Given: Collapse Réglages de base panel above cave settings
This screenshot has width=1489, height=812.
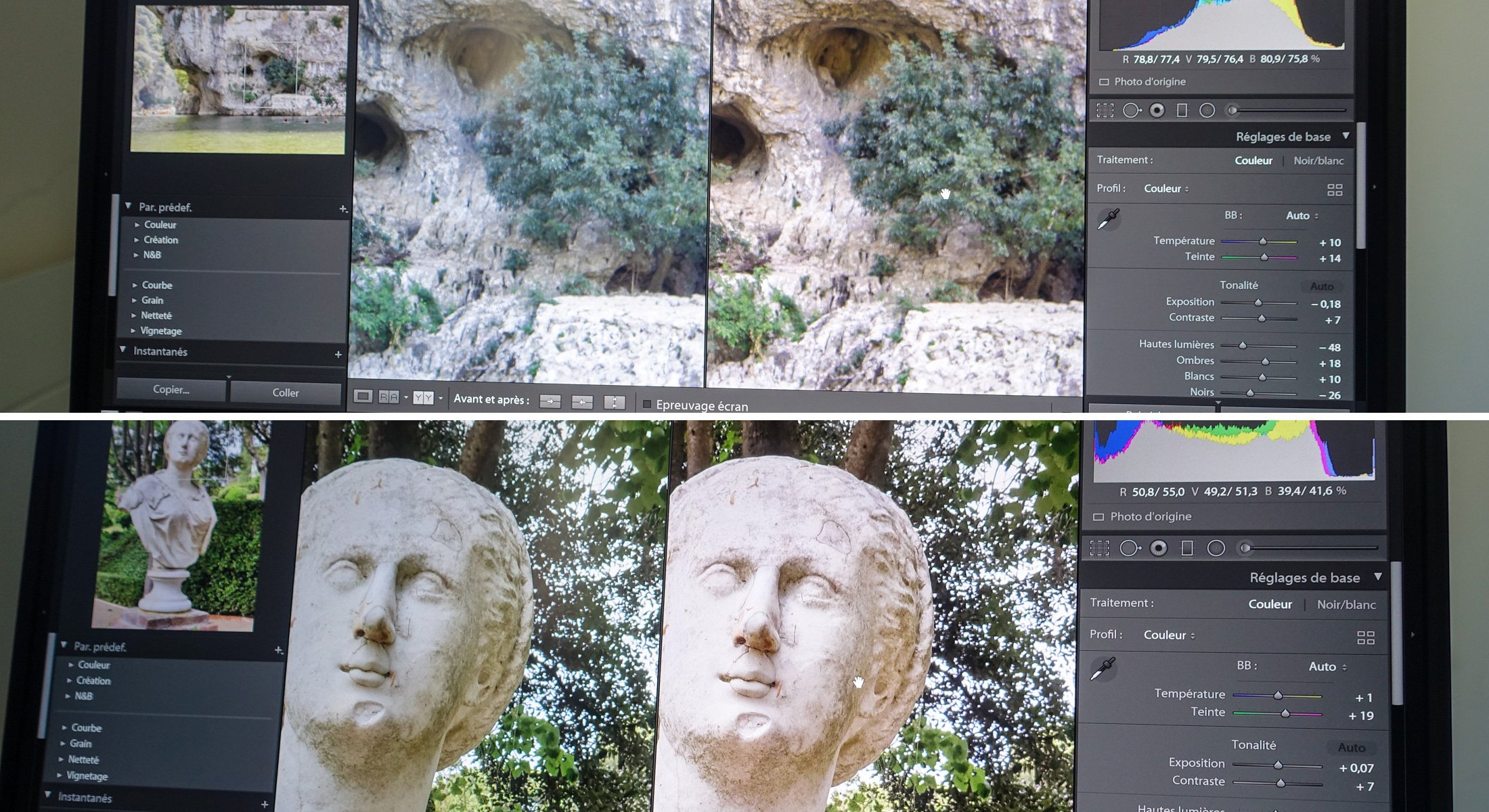Looking at the screenshot, I should 1346,136.
